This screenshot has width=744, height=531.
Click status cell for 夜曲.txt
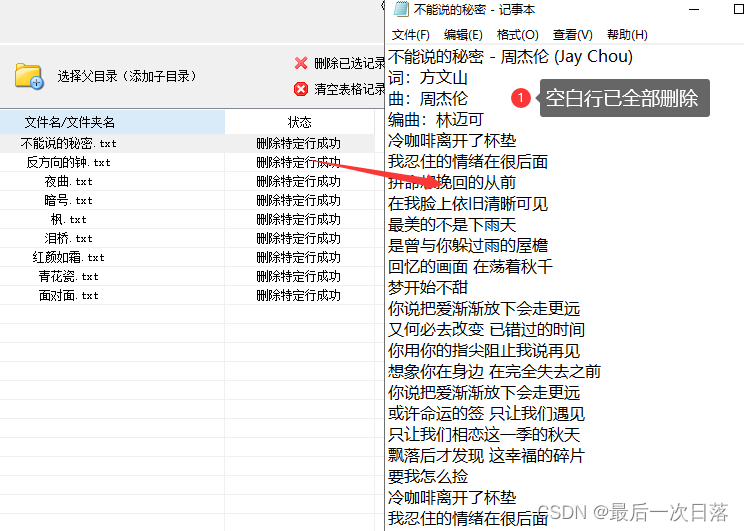click(299, 181)
